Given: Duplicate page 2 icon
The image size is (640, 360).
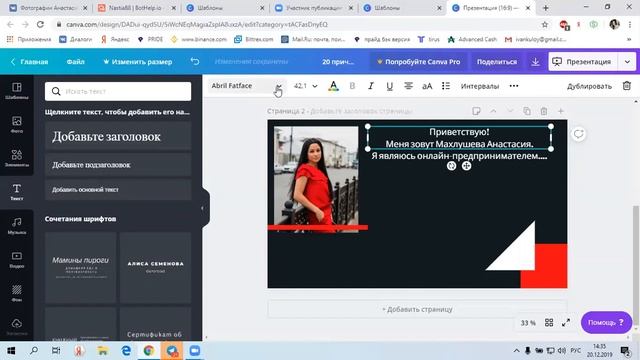Looking at the screenshot, I should [527, 111].
